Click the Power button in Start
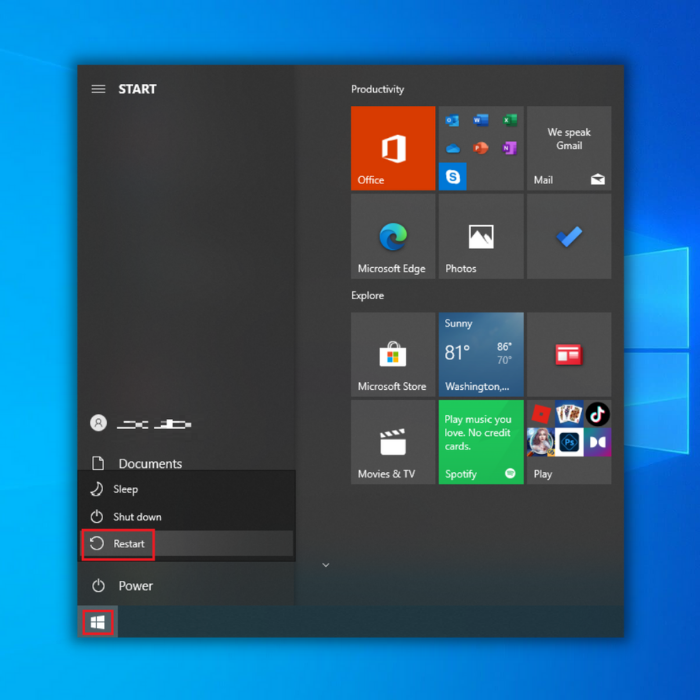Viewport: 700px width, 700px height. click(187, 586)
